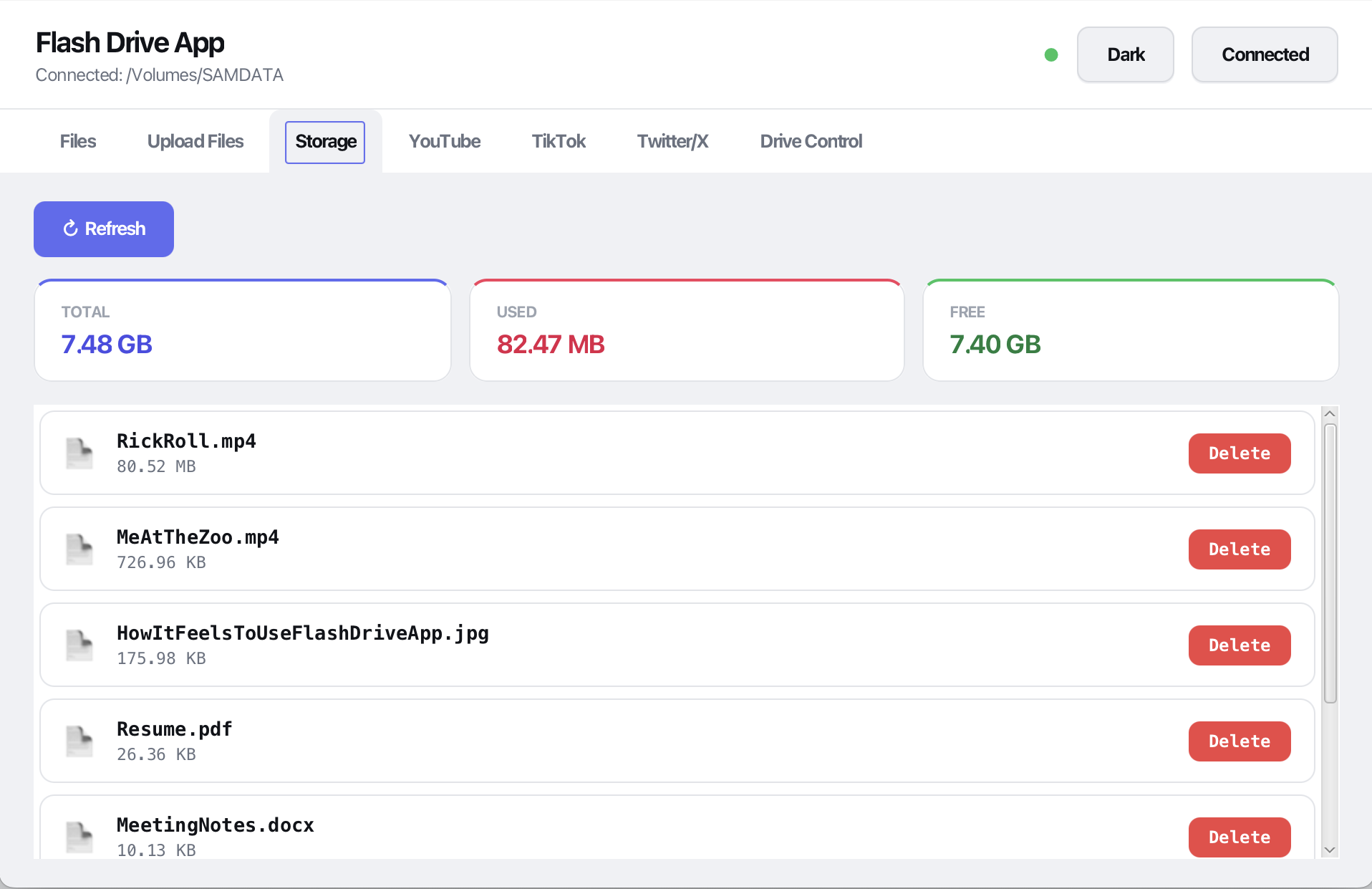Click the 26.36 KB size text

(156, 754)
